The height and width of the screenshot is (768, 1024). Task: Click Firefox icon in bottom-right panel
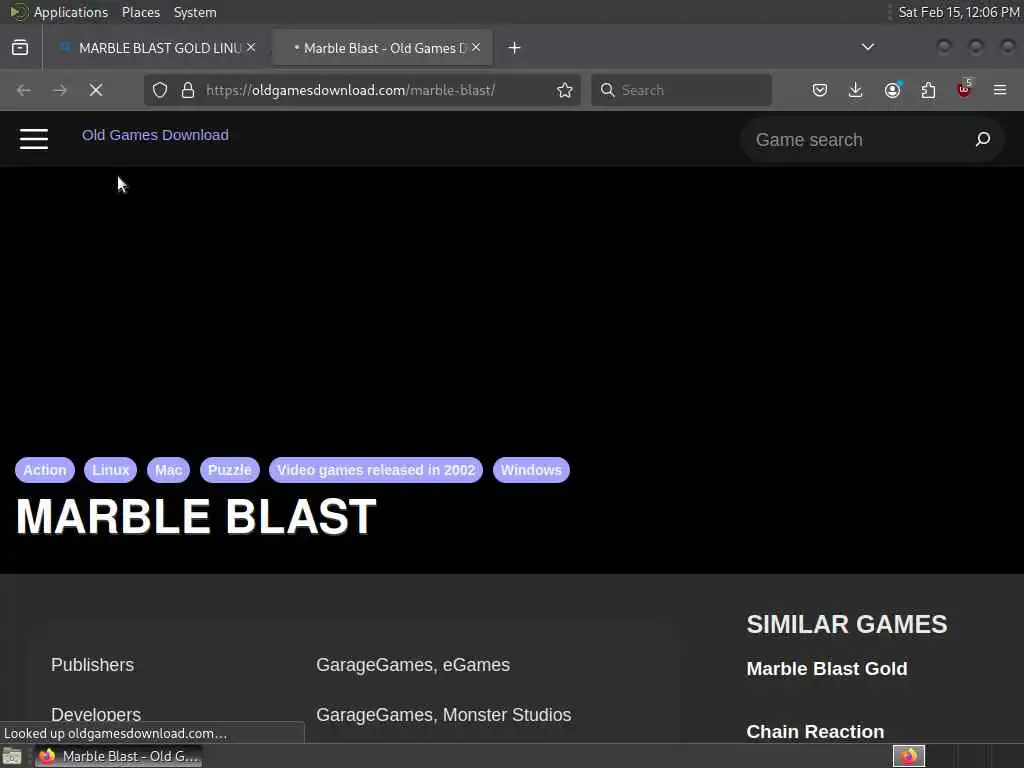(x=909, y=756)
